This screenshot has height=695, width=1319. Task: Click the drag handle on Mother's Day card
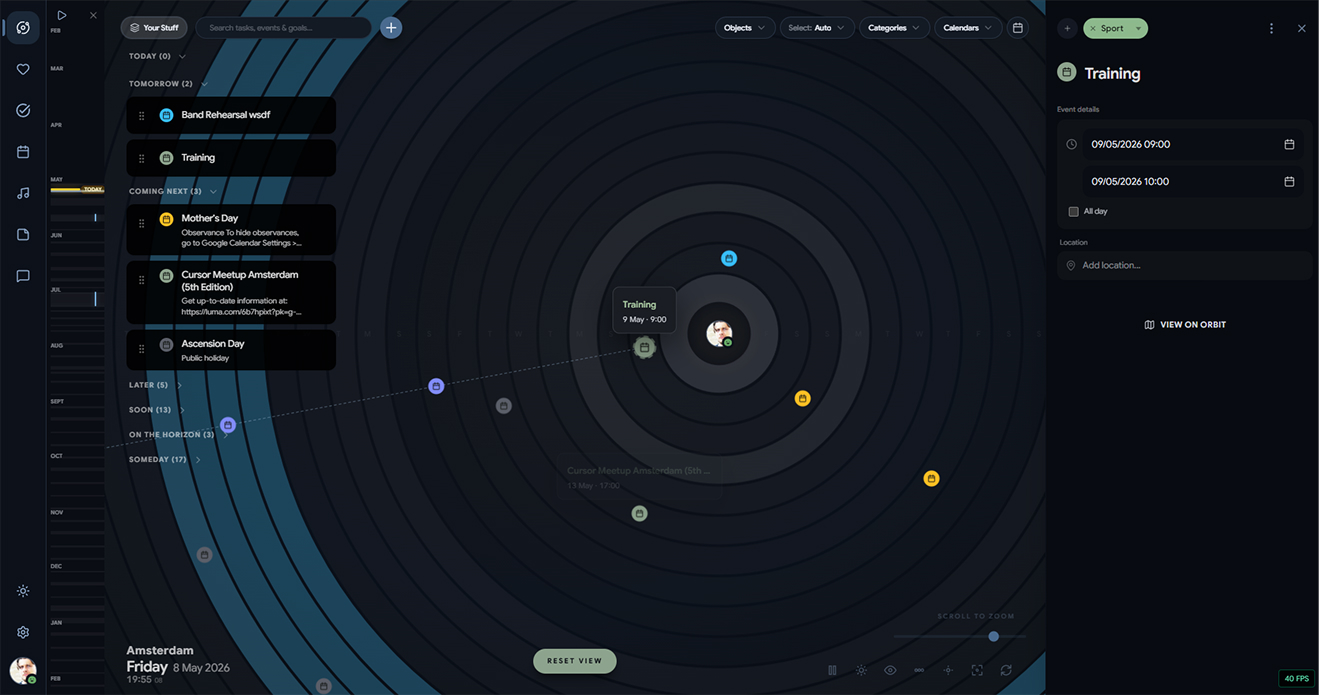(x=142, y=224)
